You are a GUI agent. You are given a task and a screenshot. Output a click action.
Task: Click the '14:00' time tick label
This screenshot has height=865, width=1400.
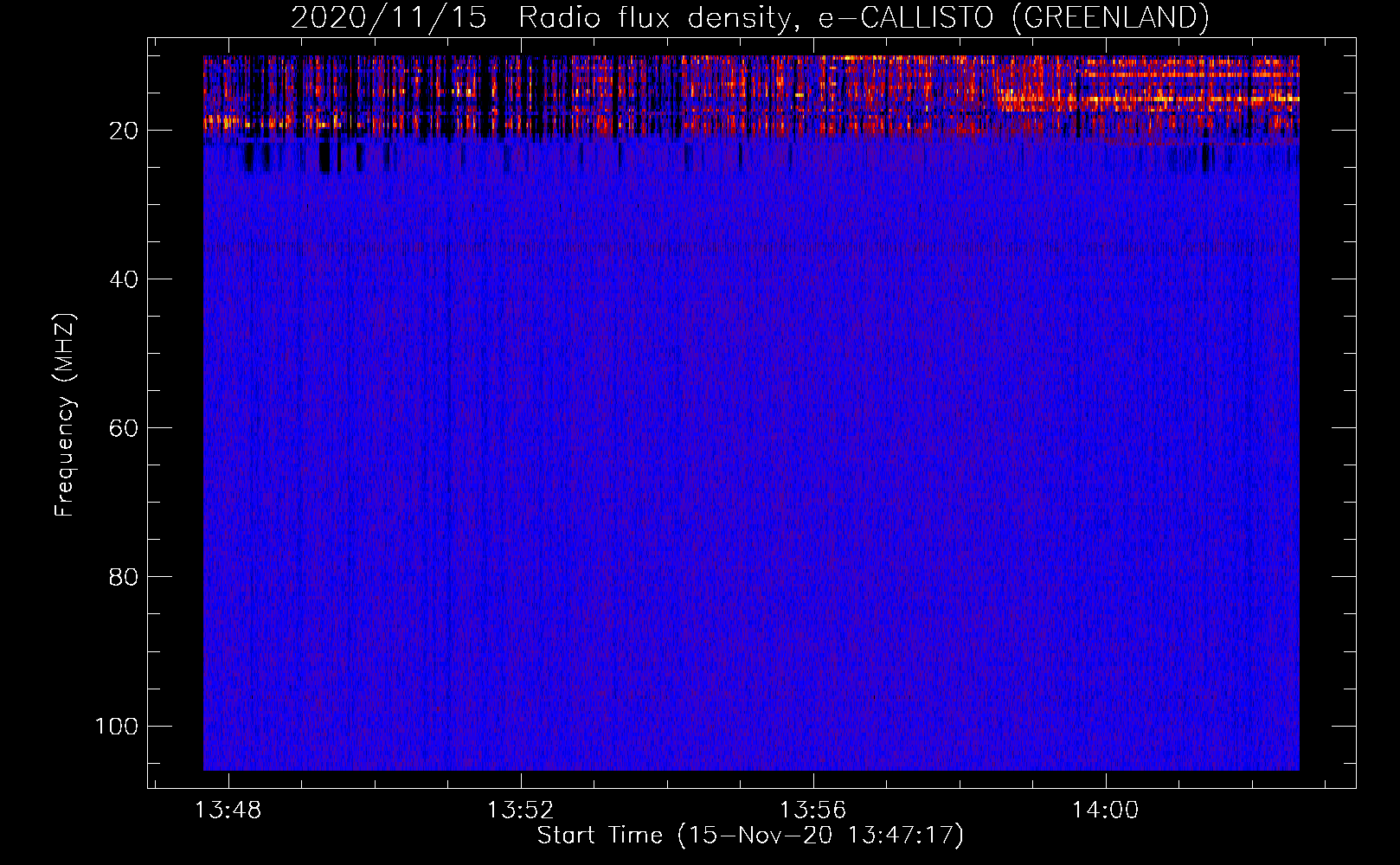[x=1106, y=811]
